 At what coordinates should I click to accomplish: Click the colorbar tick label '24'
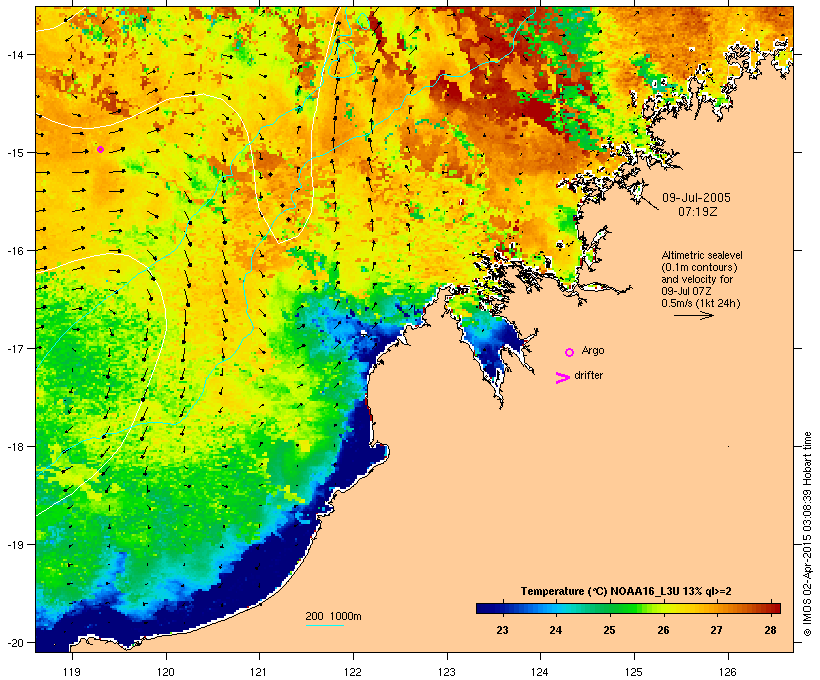point(555,630)
